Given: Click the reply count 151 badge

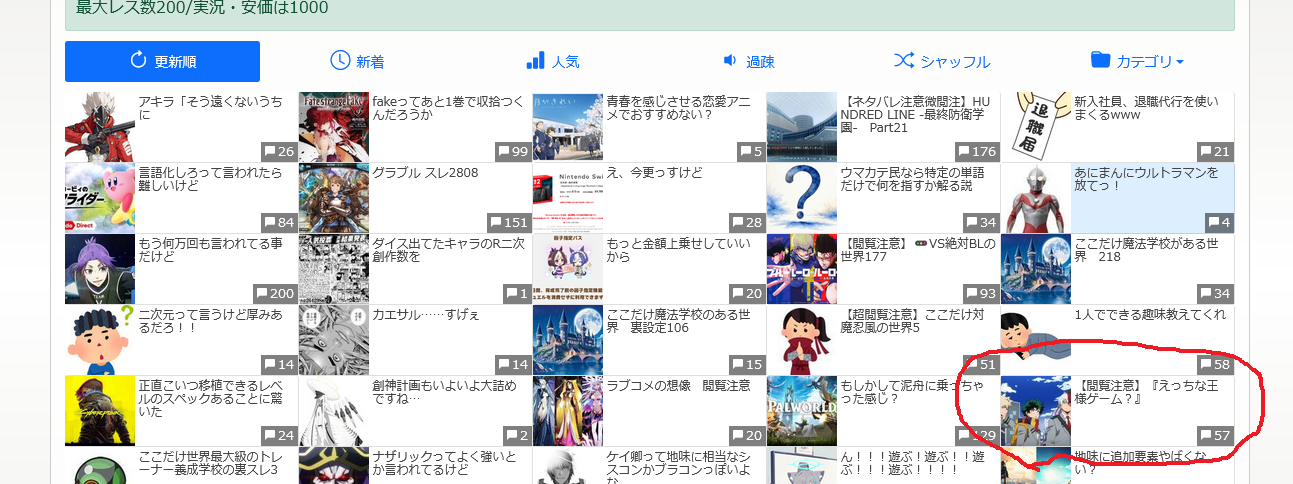Looking at the screenshot, I should point(509,222).
